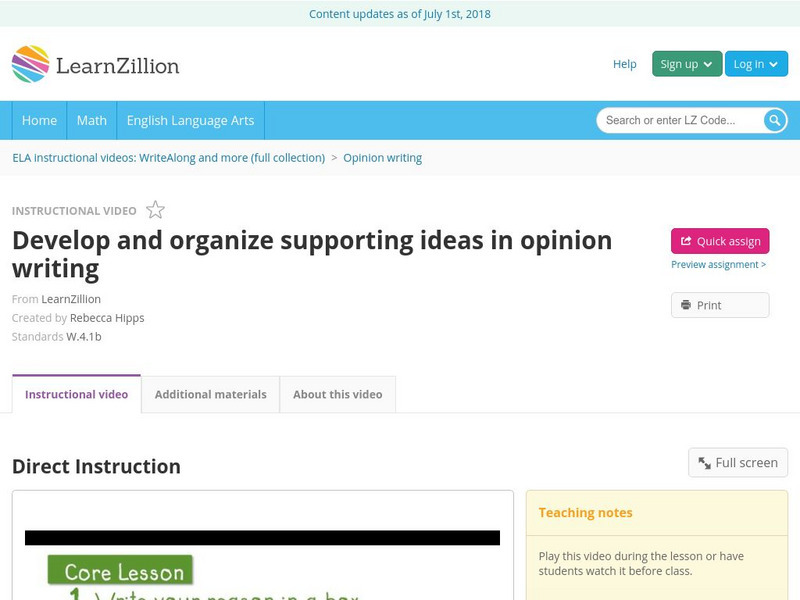Open the Preview assignment link

point(718,265)
